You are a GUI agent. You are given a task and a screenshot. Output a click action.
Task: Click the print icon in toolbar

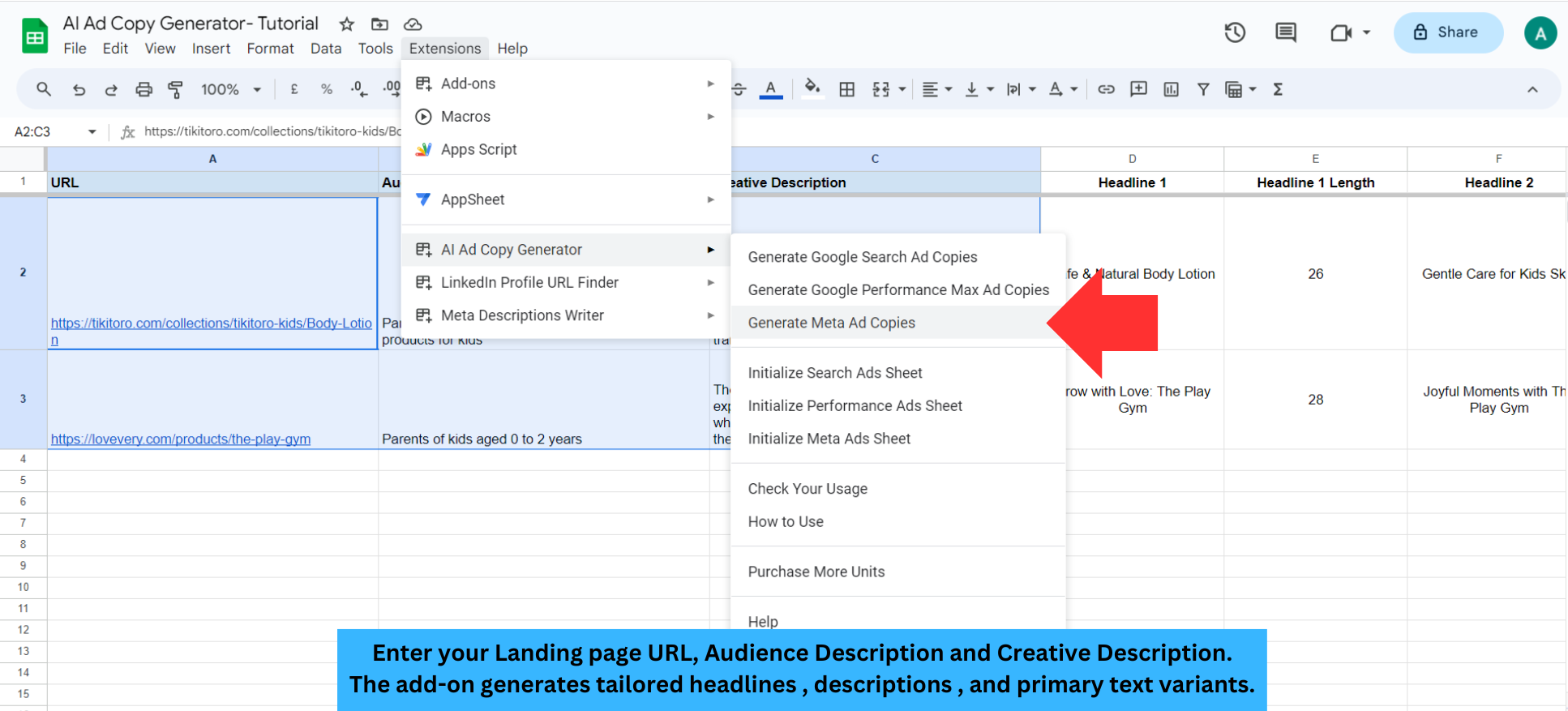coord(144,89)
